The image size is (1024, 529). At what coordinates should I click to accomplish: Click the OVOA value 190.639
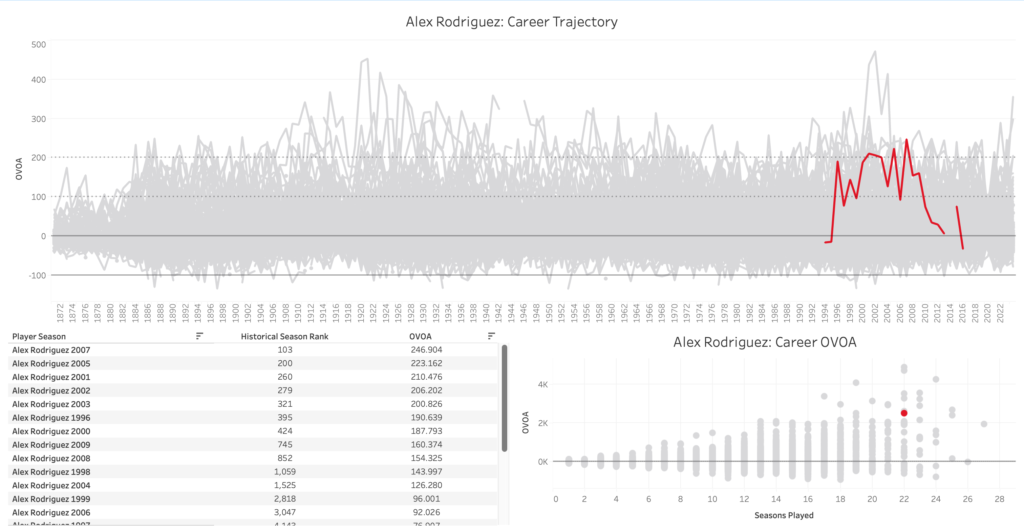428,417
